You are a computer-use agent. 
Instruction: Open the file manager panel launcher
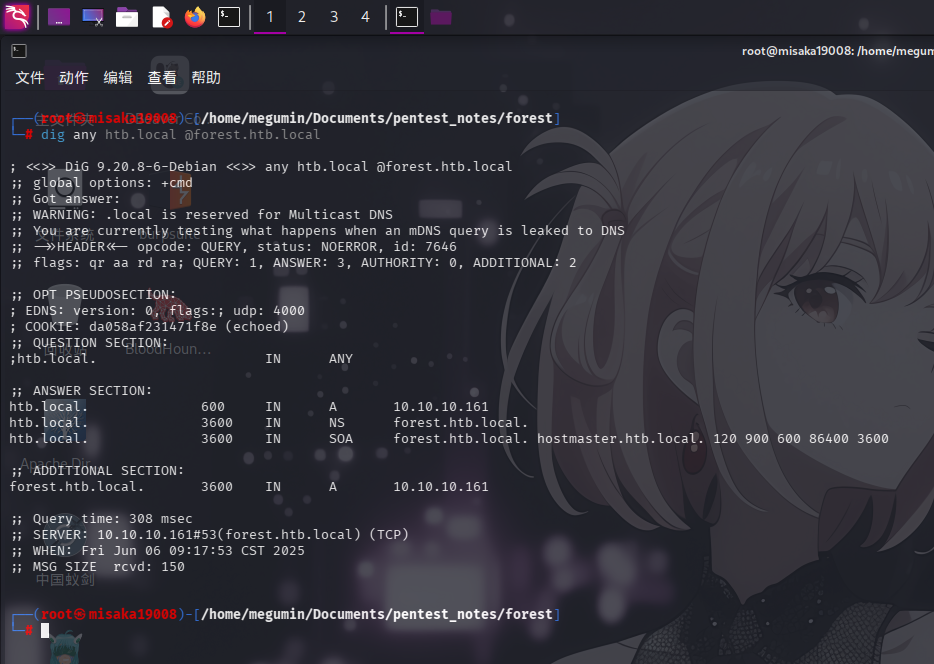tap(127, 17)
